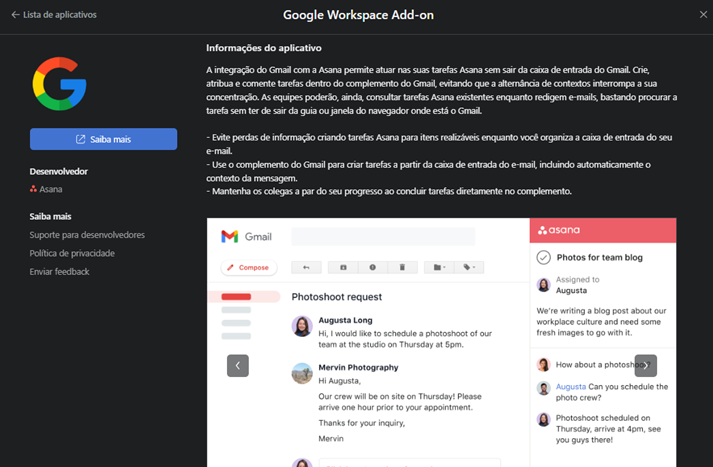
Task: Click the trash icon in Gmail toolbar
Action: click(x=402, y=268)
